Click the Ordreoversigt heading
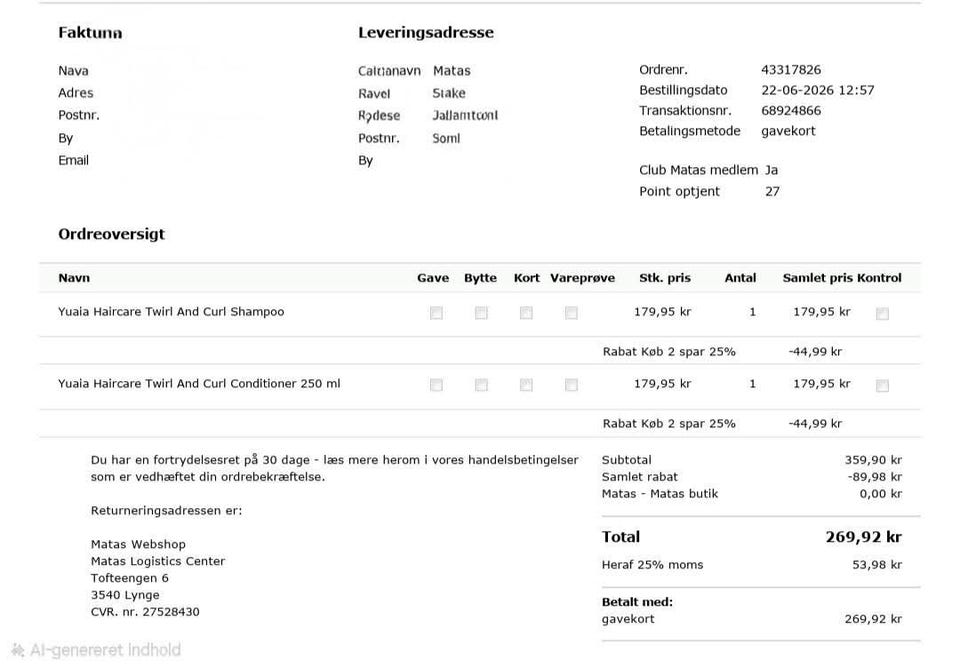The width and height of the screenshot is (960, 668). pos(111,234)
